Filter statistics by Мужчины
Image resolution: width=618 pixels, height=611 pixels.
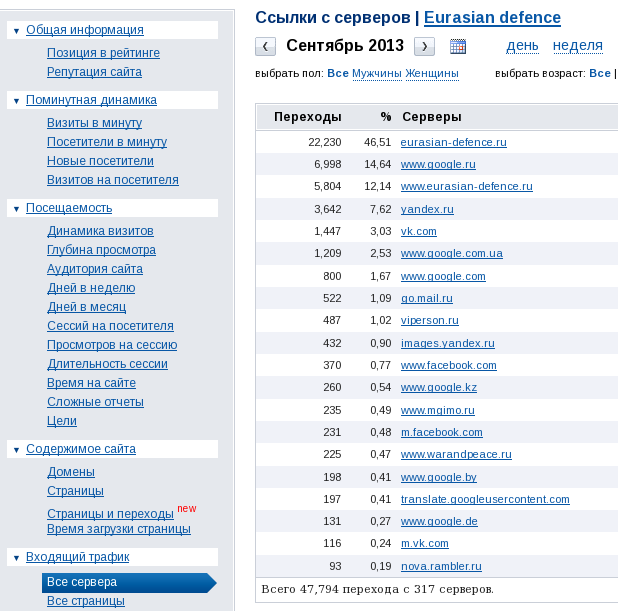point(377,74)
